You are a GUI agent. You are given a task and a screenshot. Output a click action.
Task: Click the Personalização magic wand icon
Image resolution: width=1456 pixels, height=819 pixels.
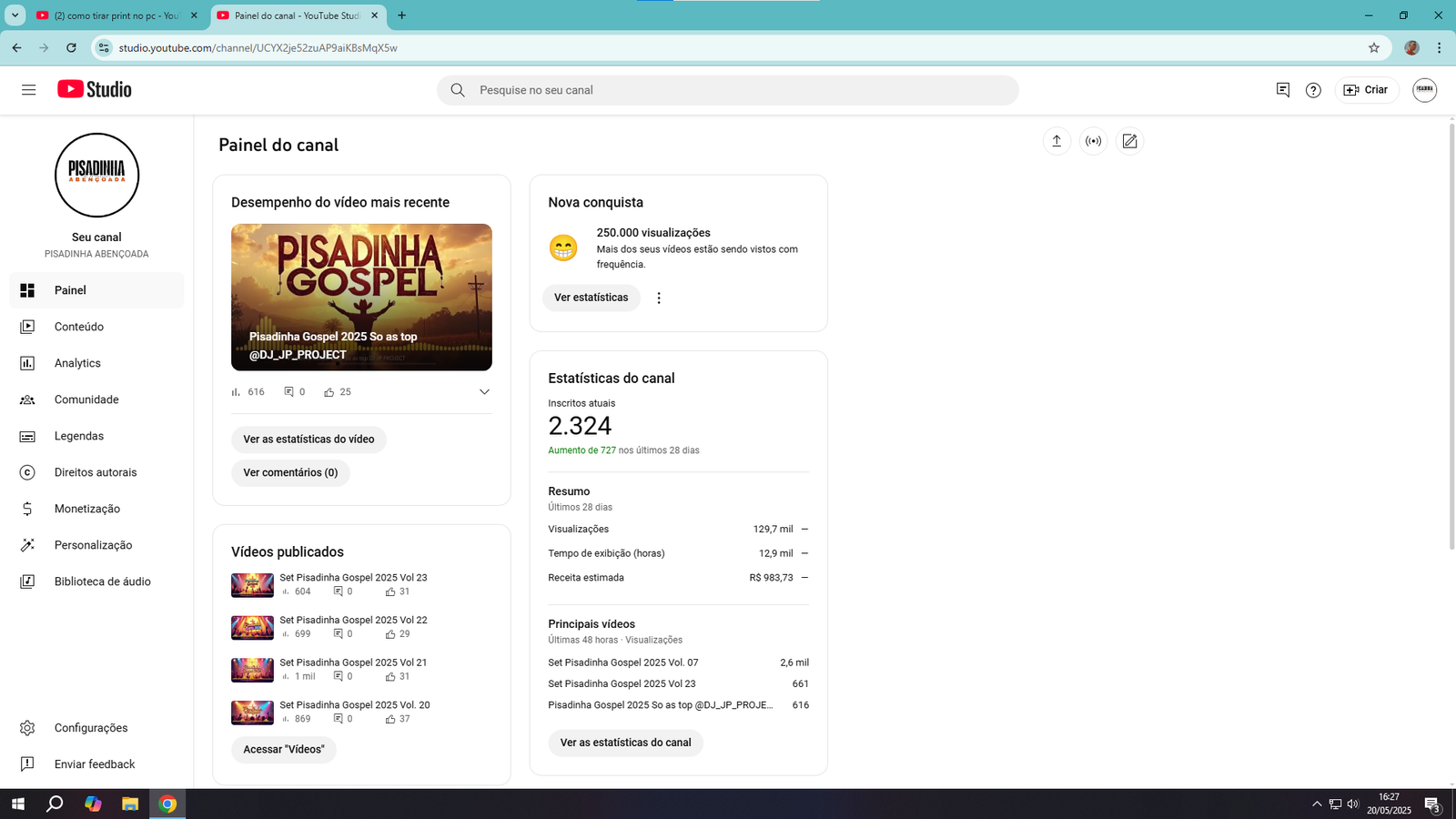pyautogui.click(x=27, y=545)
